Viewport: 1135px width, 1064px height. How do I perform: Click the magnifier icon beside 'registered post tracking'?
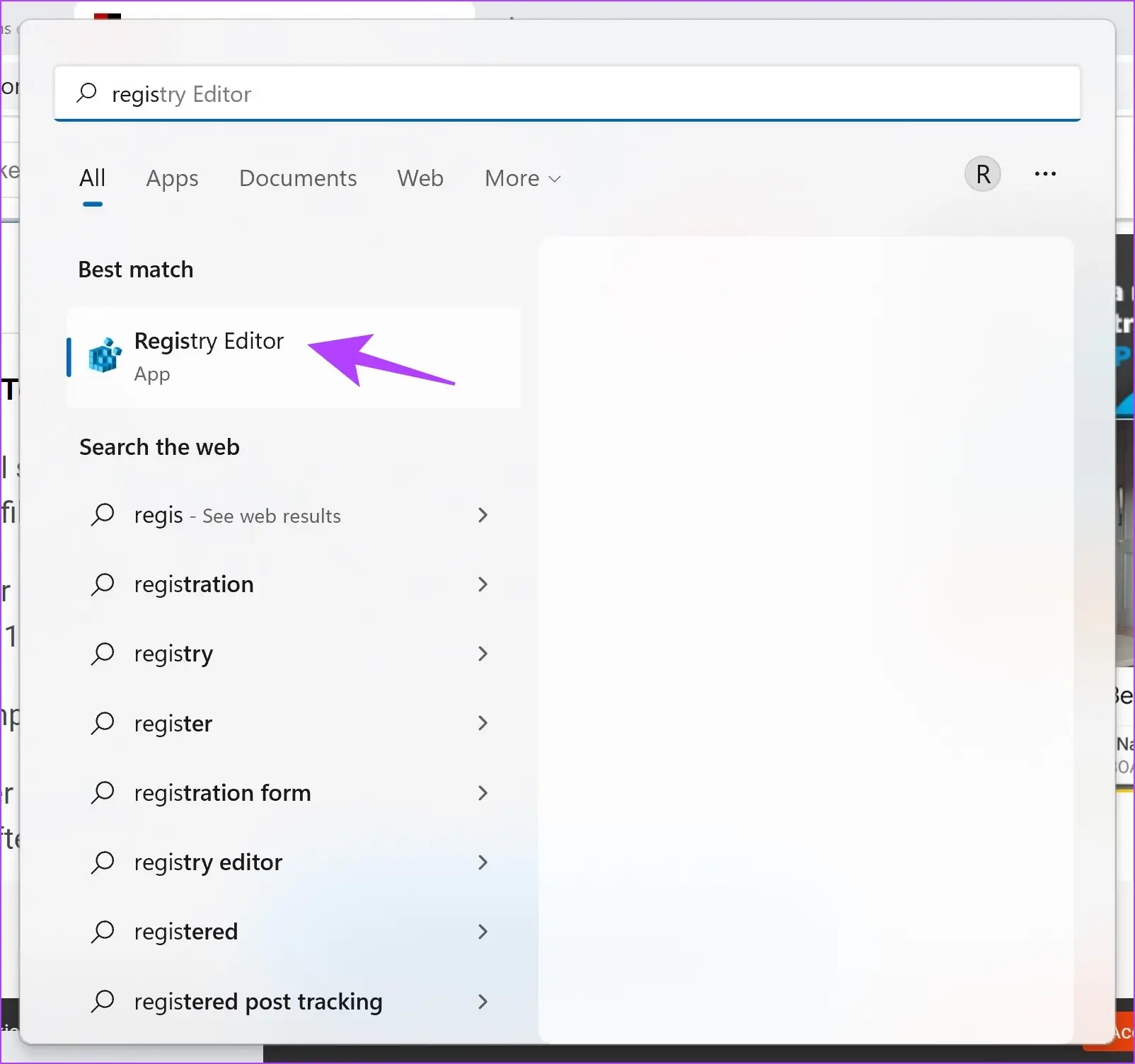(x=103, y=1001)
